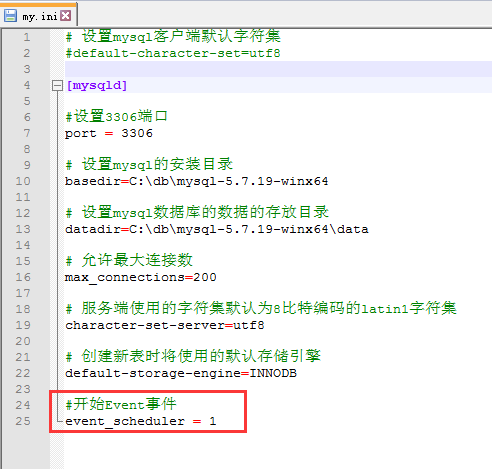Screen dimensions: 492x469
Task: Click the 'character-set-server=utf8' line
Action: point(165,325)
